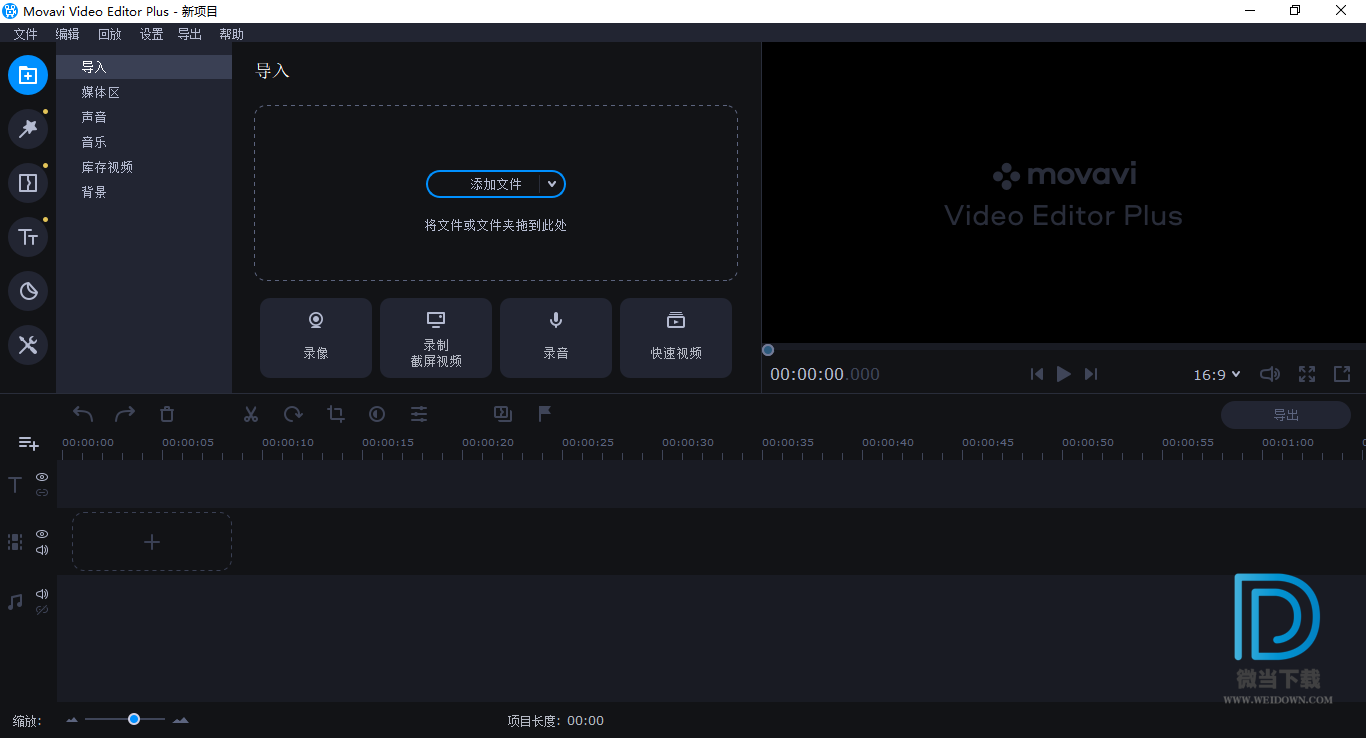Viewport: 1366px width, 738px height.
Task: Open the Transitions panel icon
Action: [28, 183]
